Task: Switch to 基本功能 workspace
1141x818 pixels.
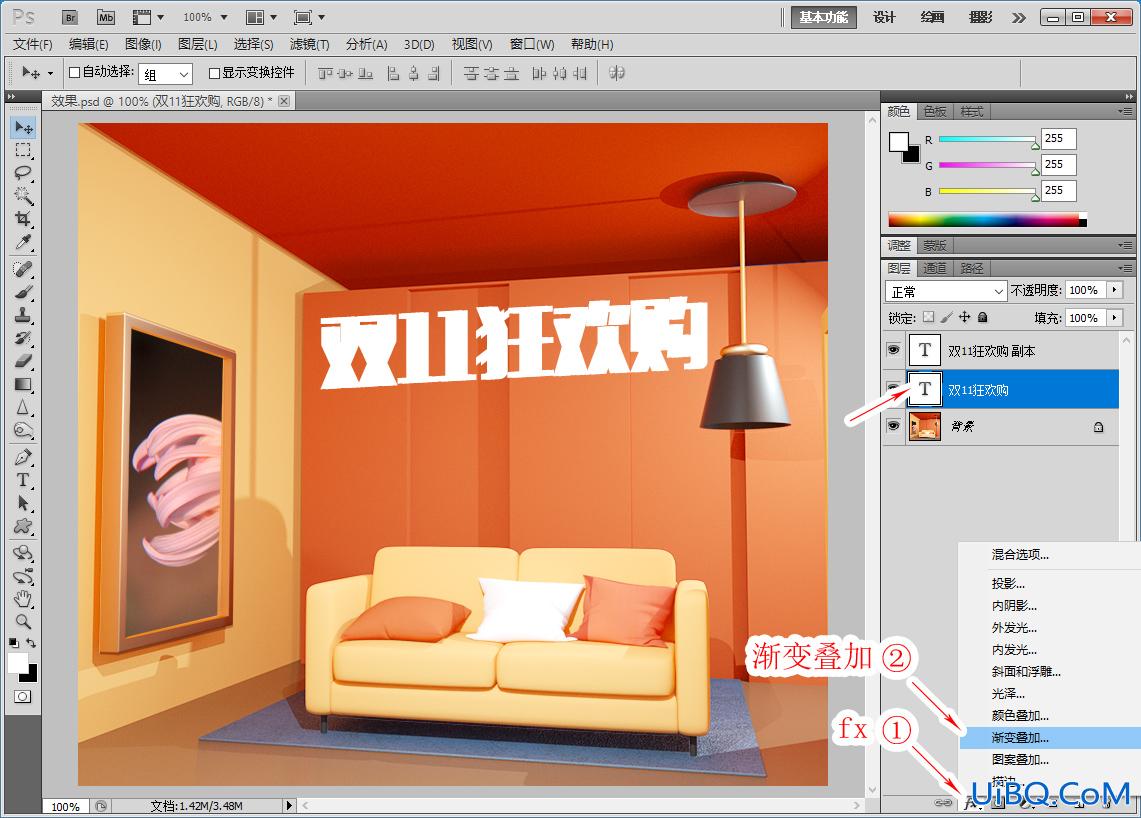Action: (x=824, y=17)
